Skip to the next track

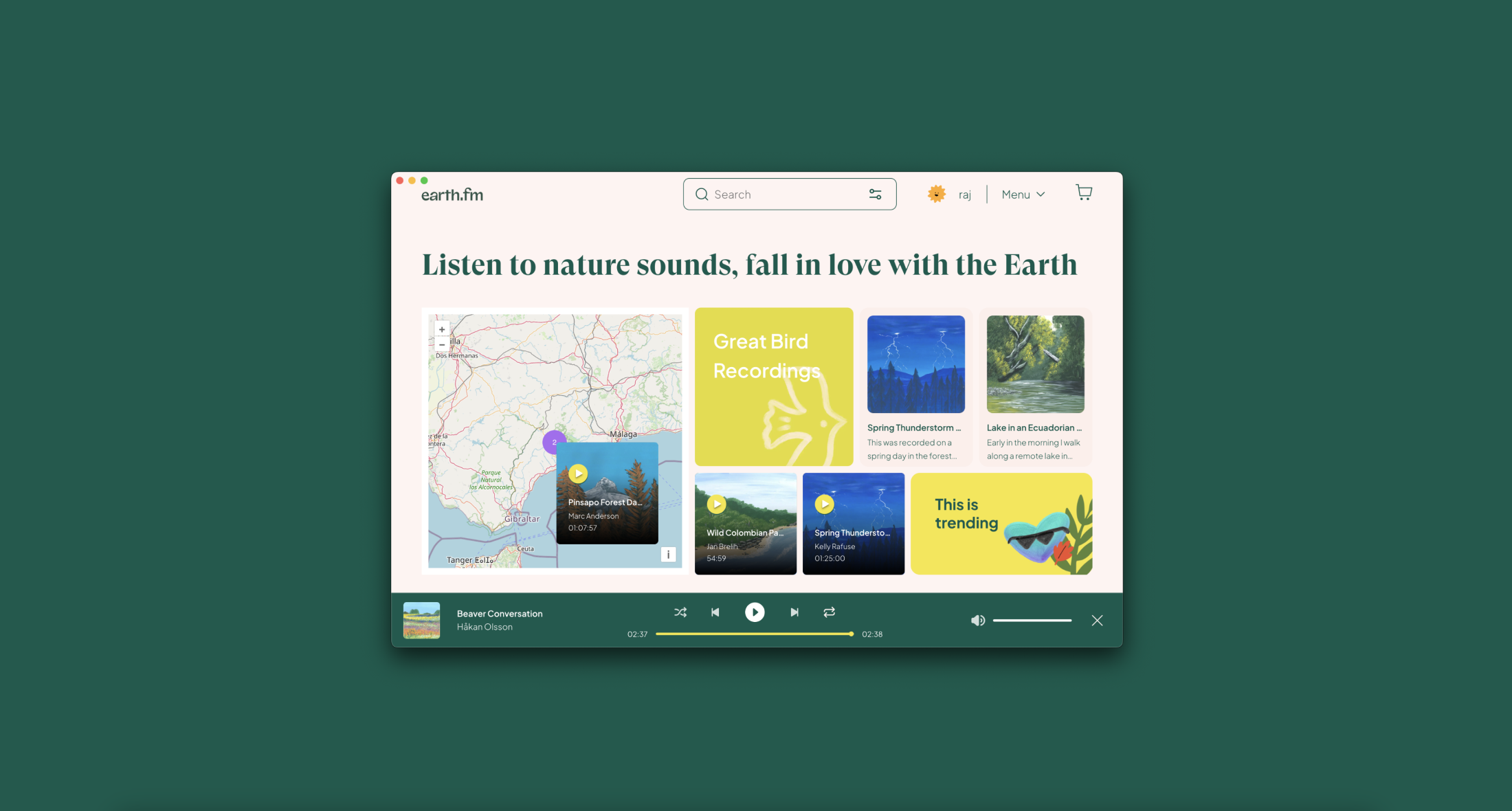(794, 612)
